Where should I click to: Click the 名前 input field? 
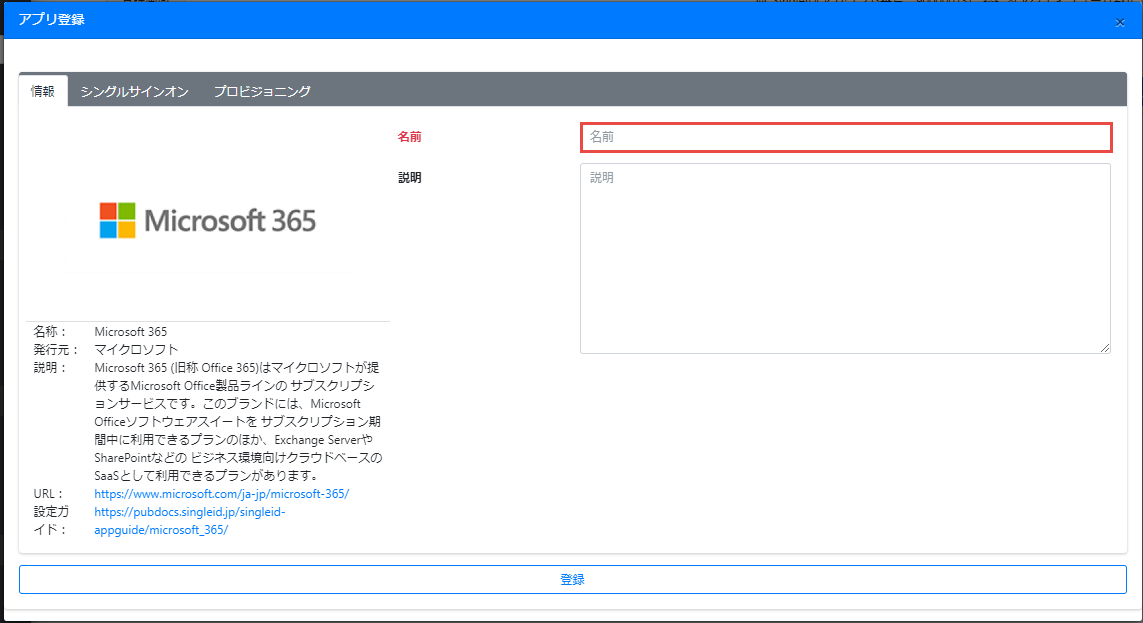pos(845,137)
